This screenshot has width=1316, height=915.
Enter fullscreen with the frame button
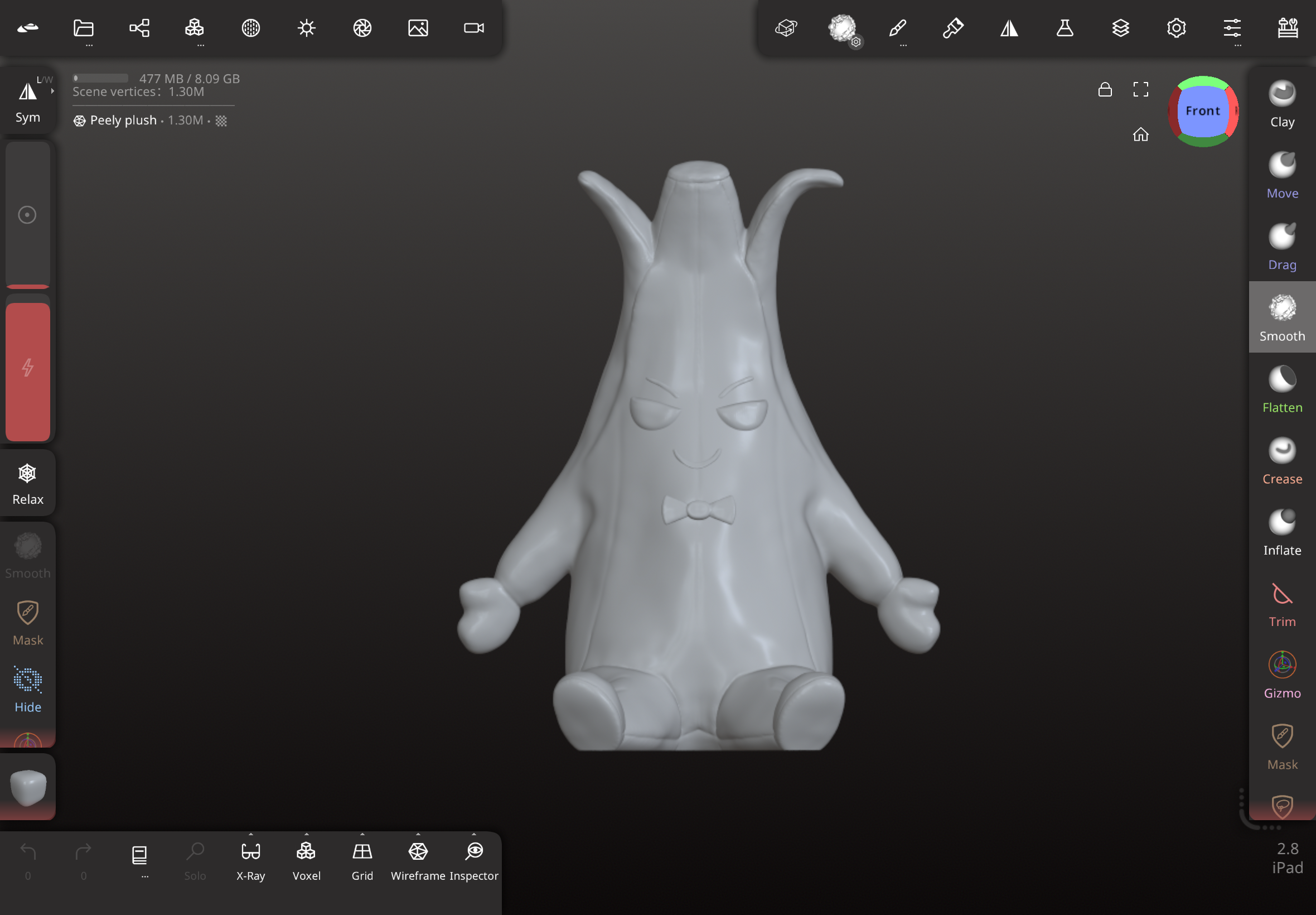click(1141, 89)
